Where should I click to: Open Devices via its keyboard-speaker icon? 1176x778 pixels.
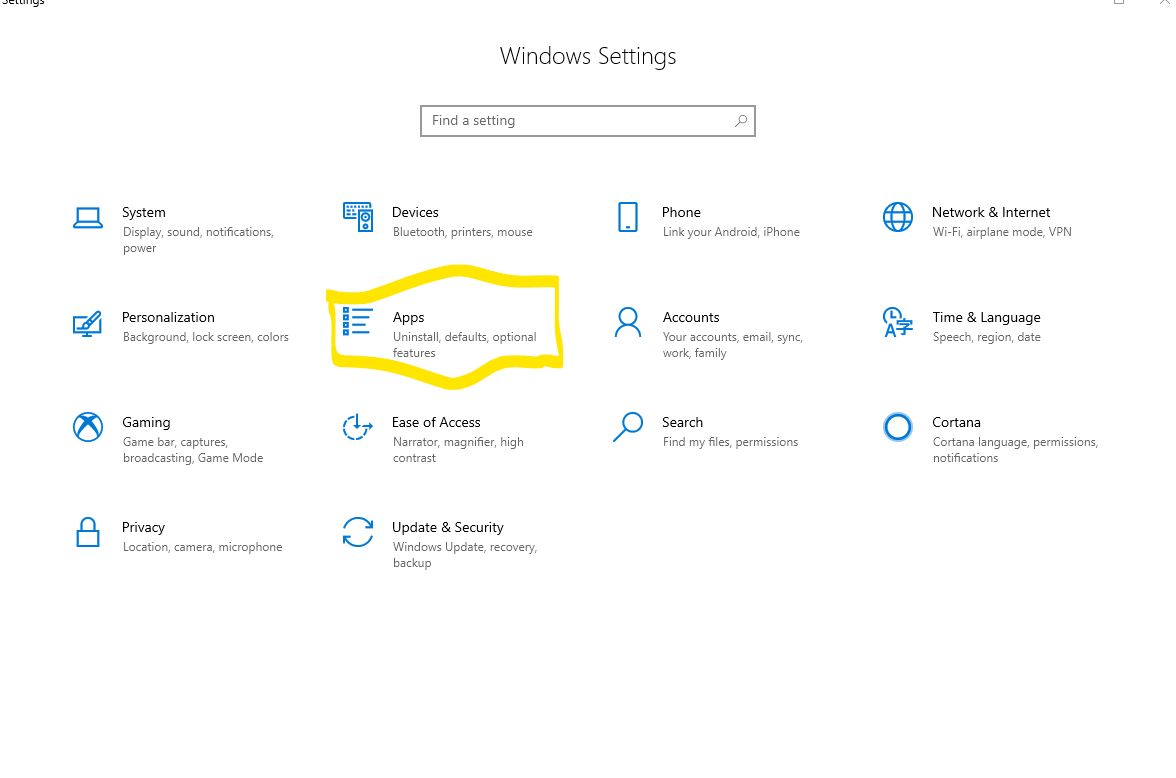point(358,216)
